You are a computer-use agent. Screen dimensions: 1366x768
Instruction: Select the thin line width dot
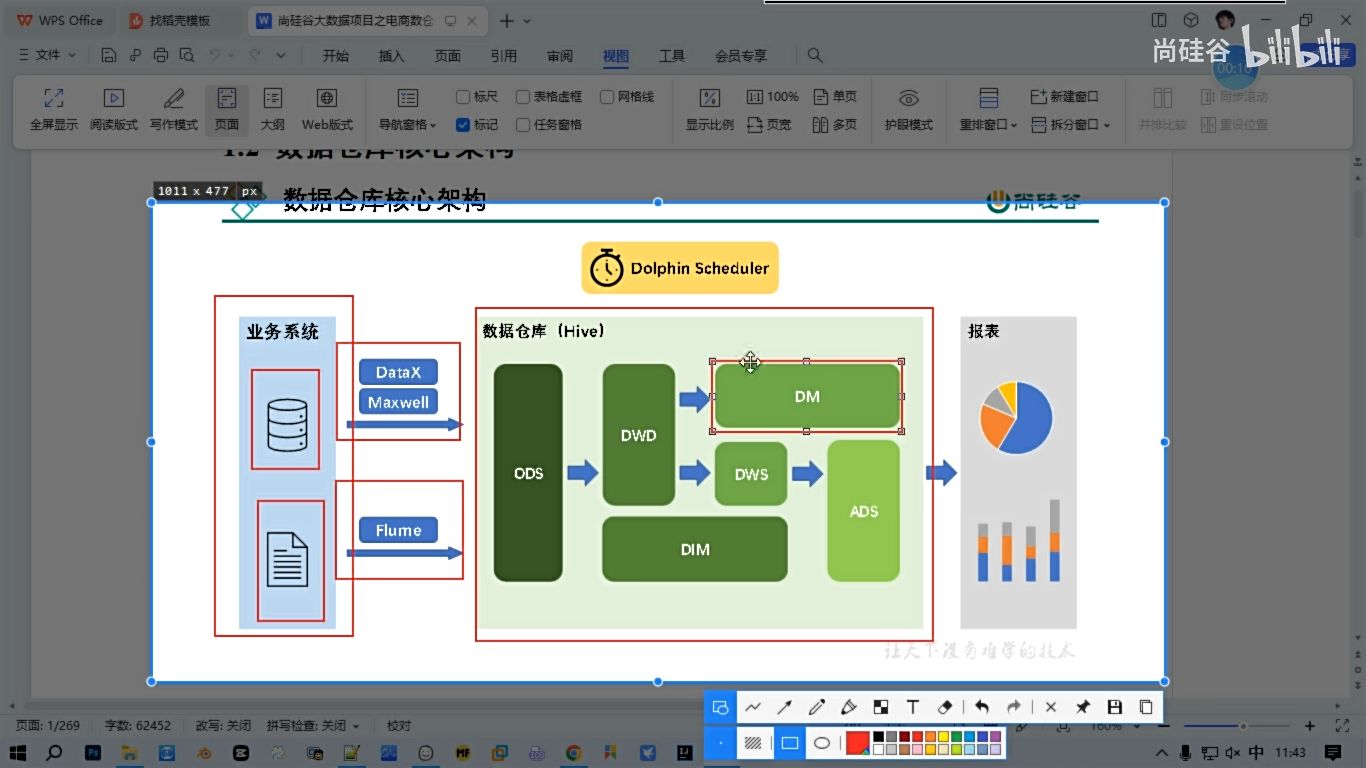[x=720, y=743]
